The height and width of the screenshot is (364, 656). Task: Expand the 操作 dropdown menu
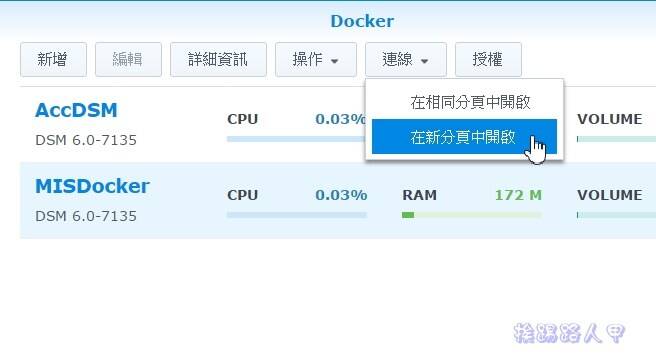(316, 59)
